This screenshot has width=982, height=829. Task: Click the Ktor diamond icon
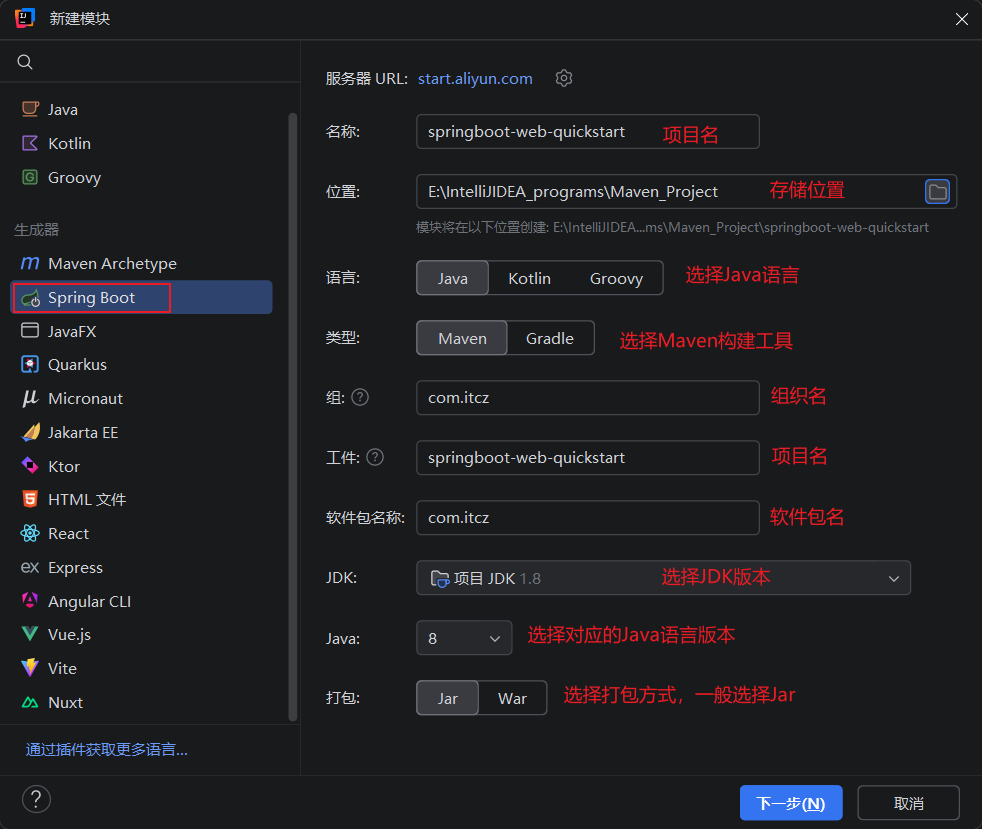[30, 466]
